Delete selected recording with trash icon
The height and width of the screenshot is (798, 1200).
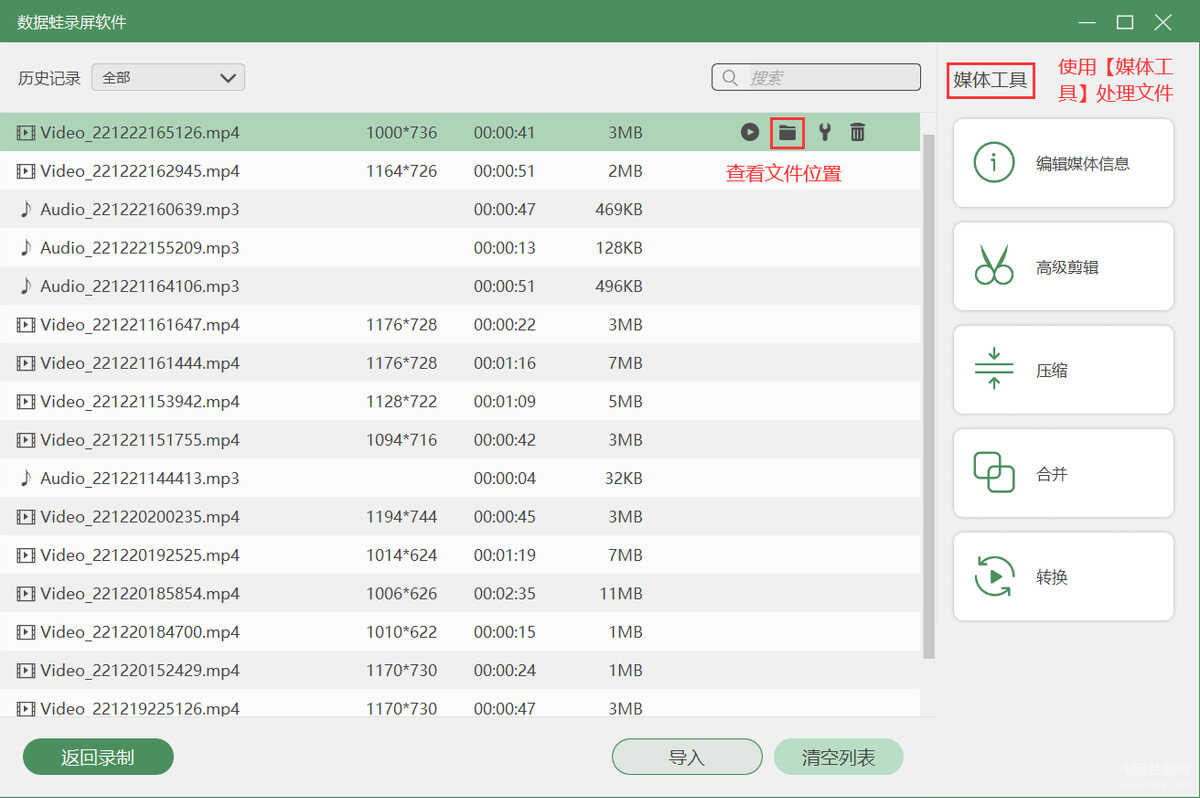(858, 132)
